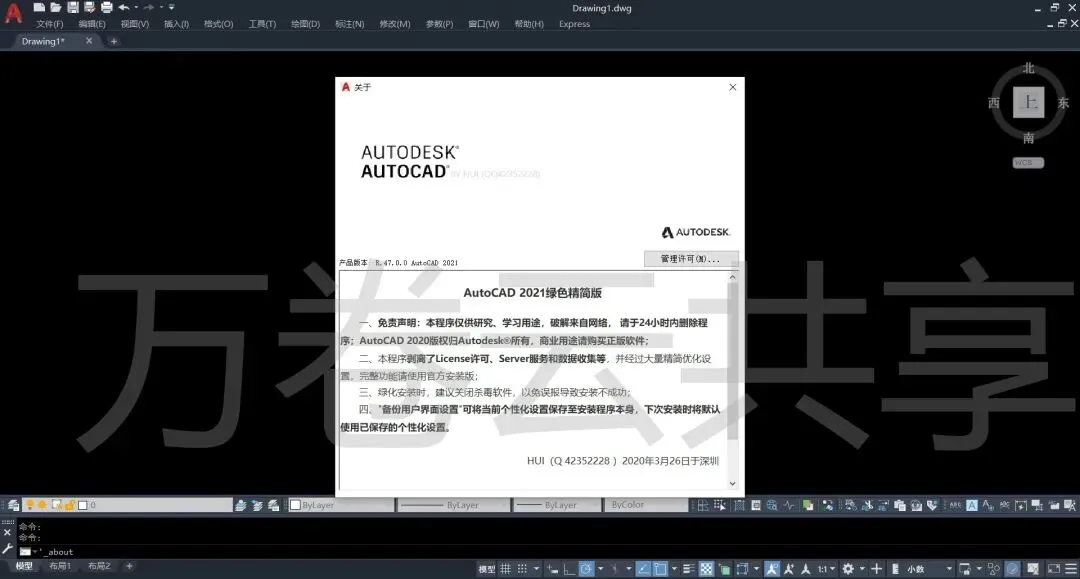The height and width of the screenshot is (579, 1080).
Task: Click 管理许可(M)... button in About dialog
Action: [x=691, y=259]
